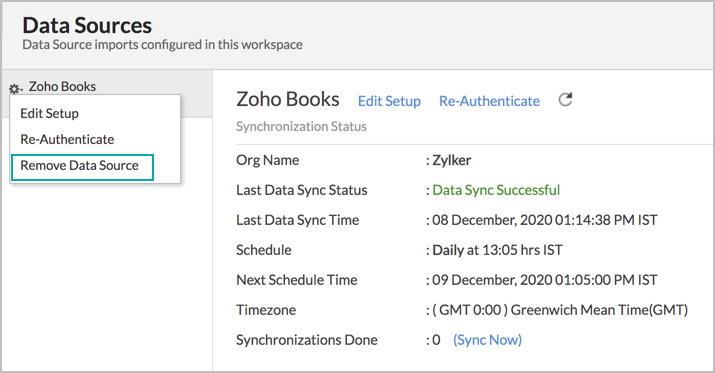The image size is (715, 373).
Task: Select the Synchronization Status label
Action: [301, 126]
